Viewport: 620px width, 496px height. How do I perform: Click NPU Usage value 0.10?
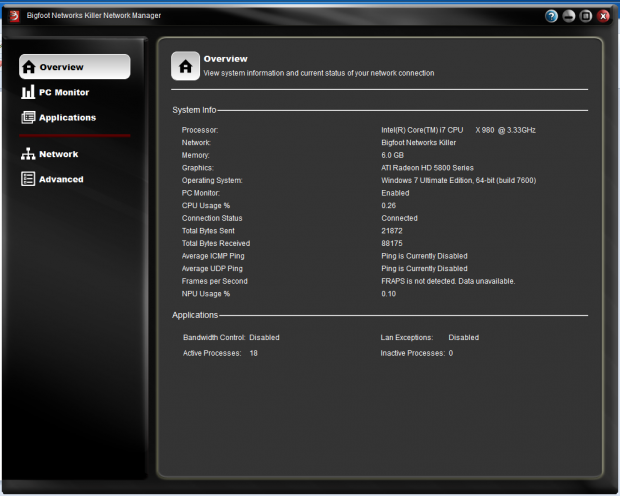click(x=388, y=294)
